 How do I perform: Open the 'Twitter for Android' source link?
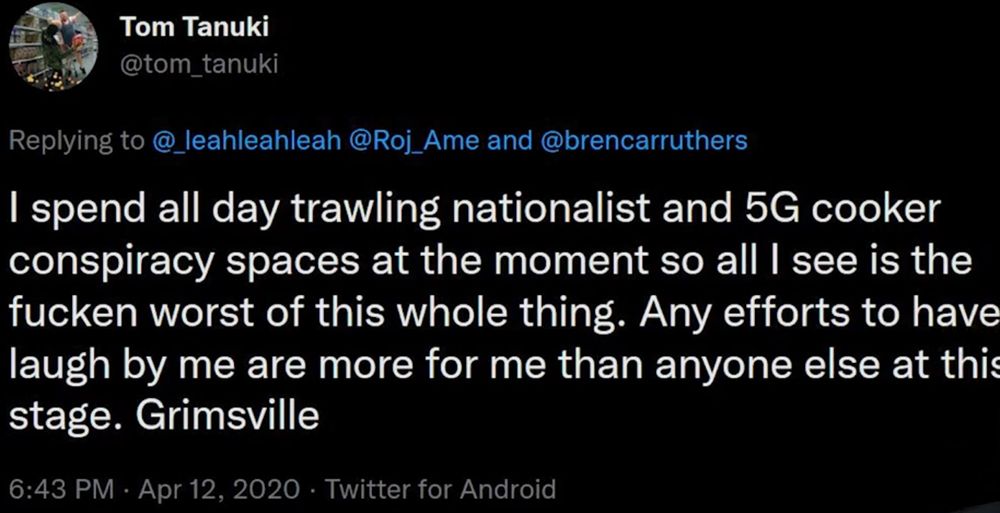coord(441,489)
